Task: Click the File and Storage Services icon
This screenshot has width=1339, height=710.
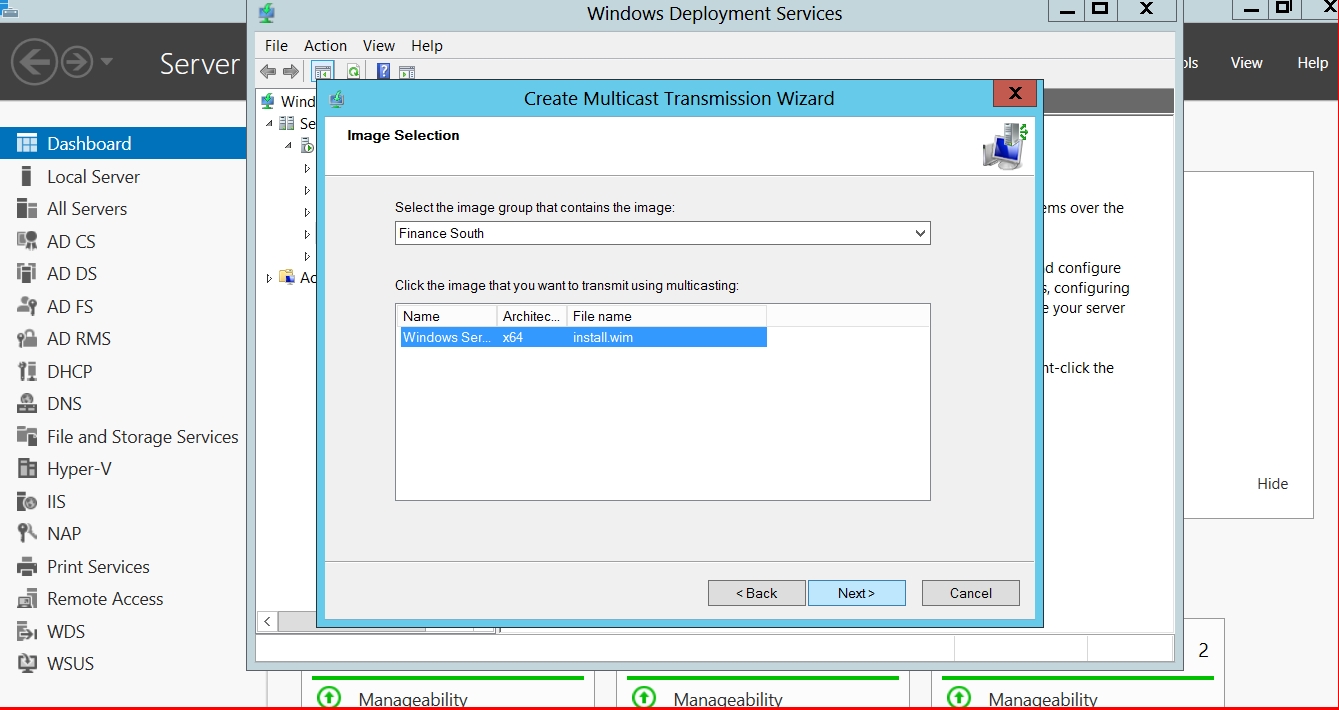Action: point(27,436)
